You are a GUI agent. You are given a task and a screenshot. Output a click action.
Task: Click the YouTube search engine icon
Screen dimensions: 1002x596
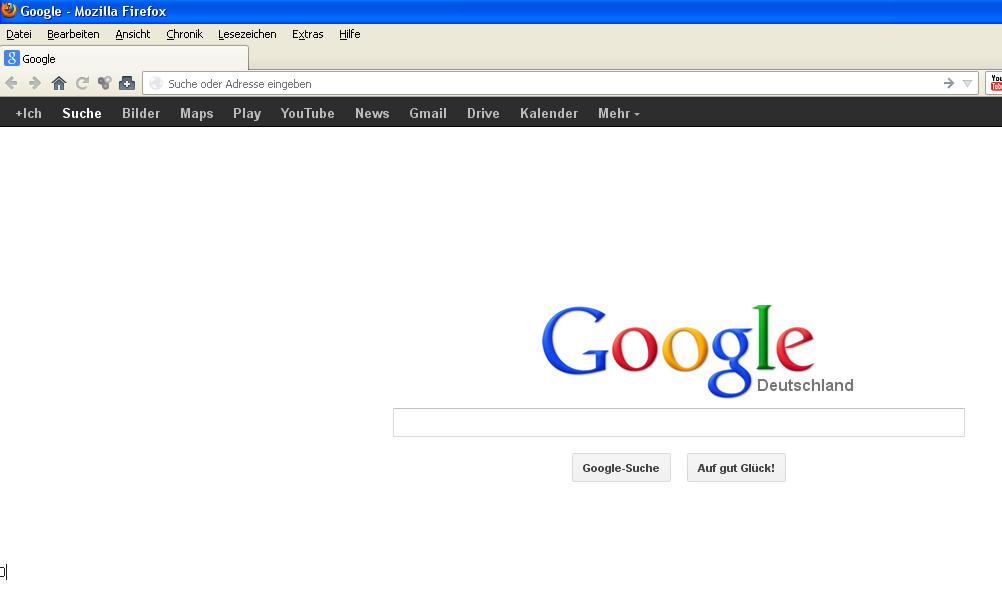(x=996, y=83)
